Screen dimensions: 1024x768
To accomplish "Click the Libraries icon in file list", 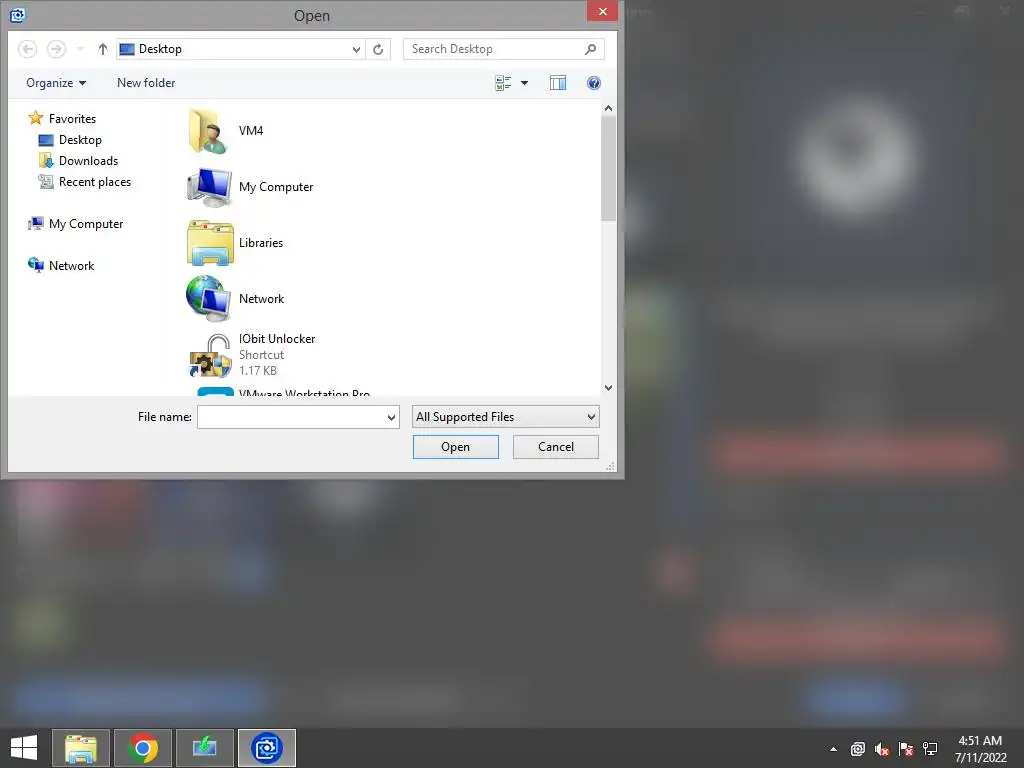I will coord(210,243).
